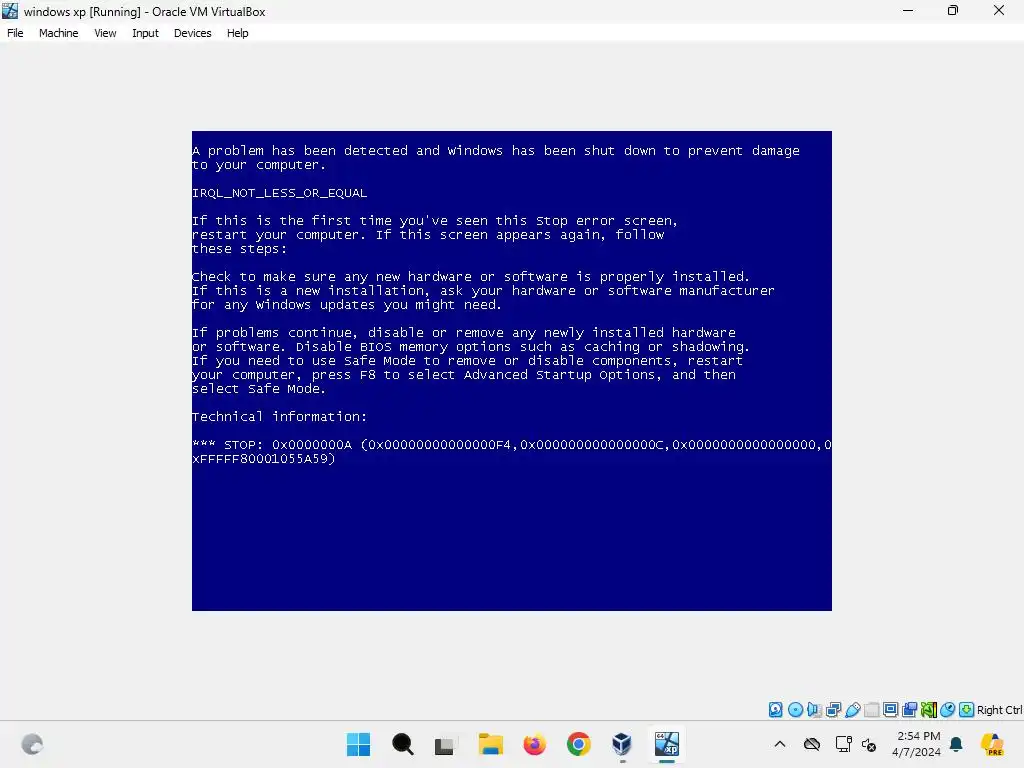Open taskbar Search
Screen dimensions: 1024x768
point(402,744)
